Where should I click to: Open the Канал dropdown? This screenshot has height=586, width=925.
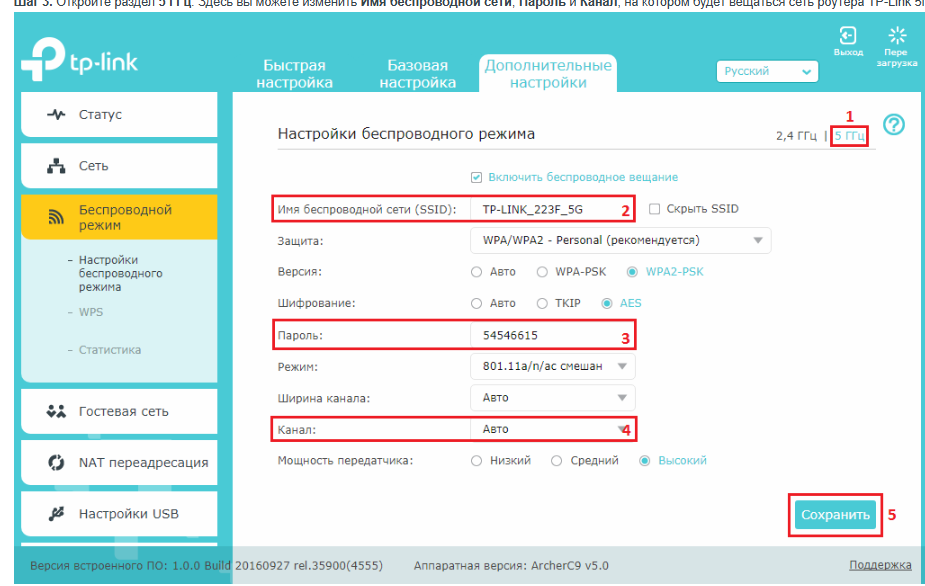pyautogui.click(x=553, y=429)
